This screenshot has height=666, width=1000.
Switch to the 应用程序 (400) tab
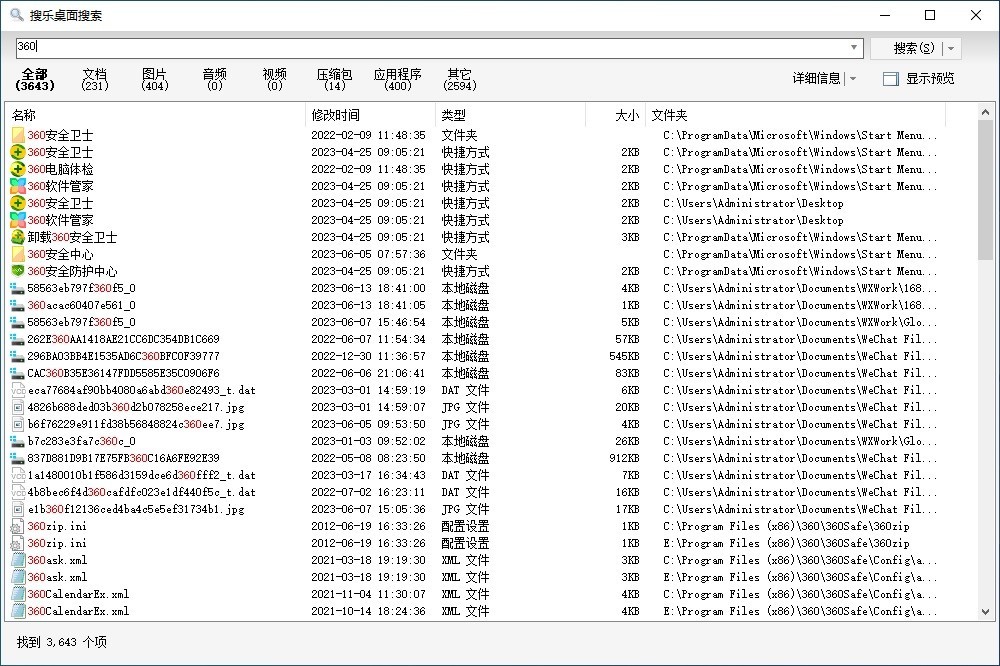coord(397,80)
